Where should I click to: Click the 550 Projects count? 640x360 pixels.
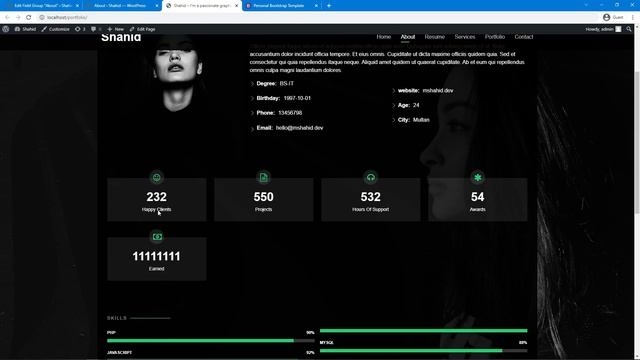pos(264,197)
